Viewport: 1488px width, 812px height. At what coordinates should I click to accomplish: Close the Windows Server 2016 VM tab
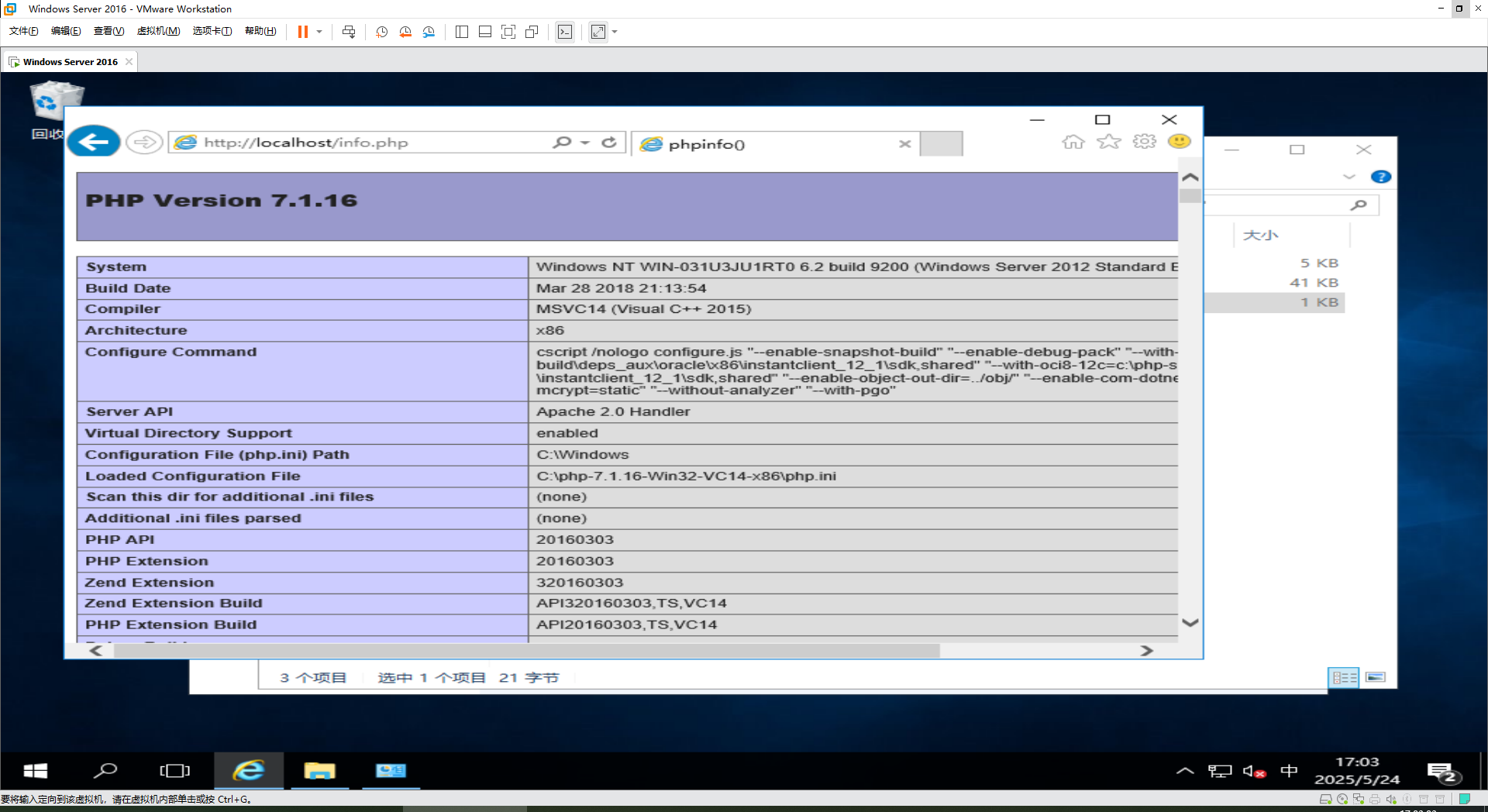[129, 62]
